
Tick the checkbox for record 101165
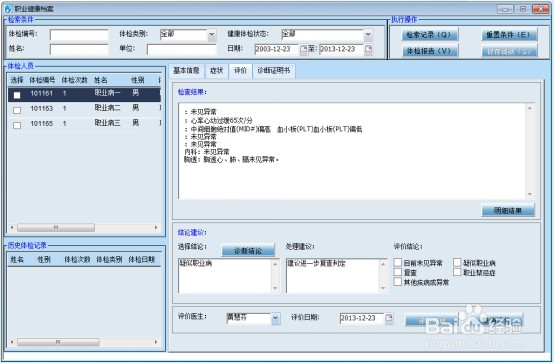(17, 125)
